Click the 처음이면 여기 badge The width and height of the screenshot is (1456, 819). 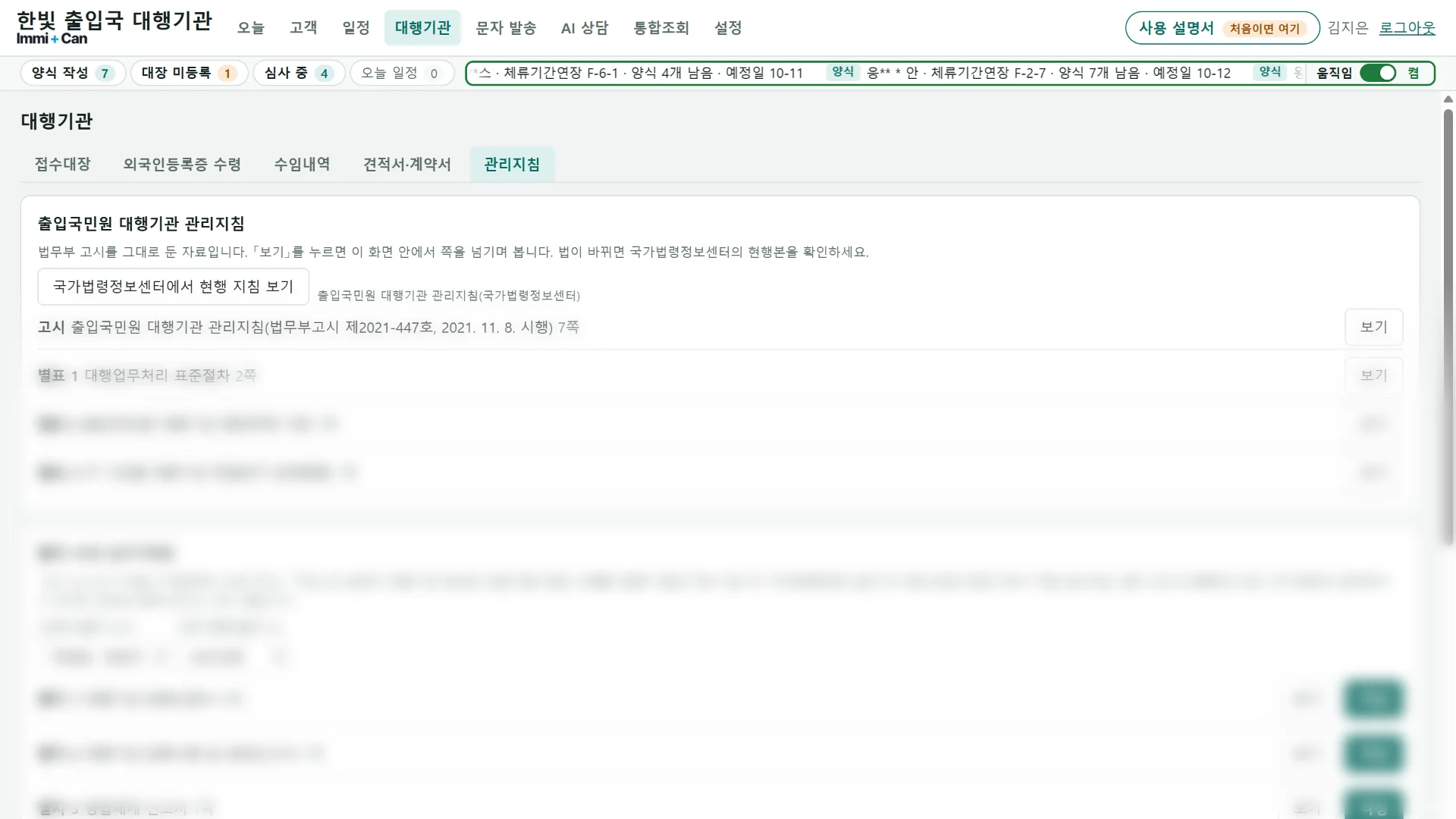coord(1264,29)
